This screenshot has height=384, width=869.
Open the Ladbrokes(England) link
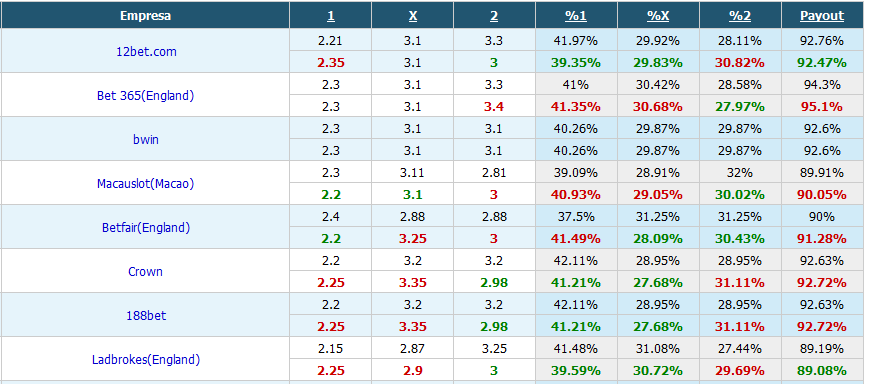146,360
